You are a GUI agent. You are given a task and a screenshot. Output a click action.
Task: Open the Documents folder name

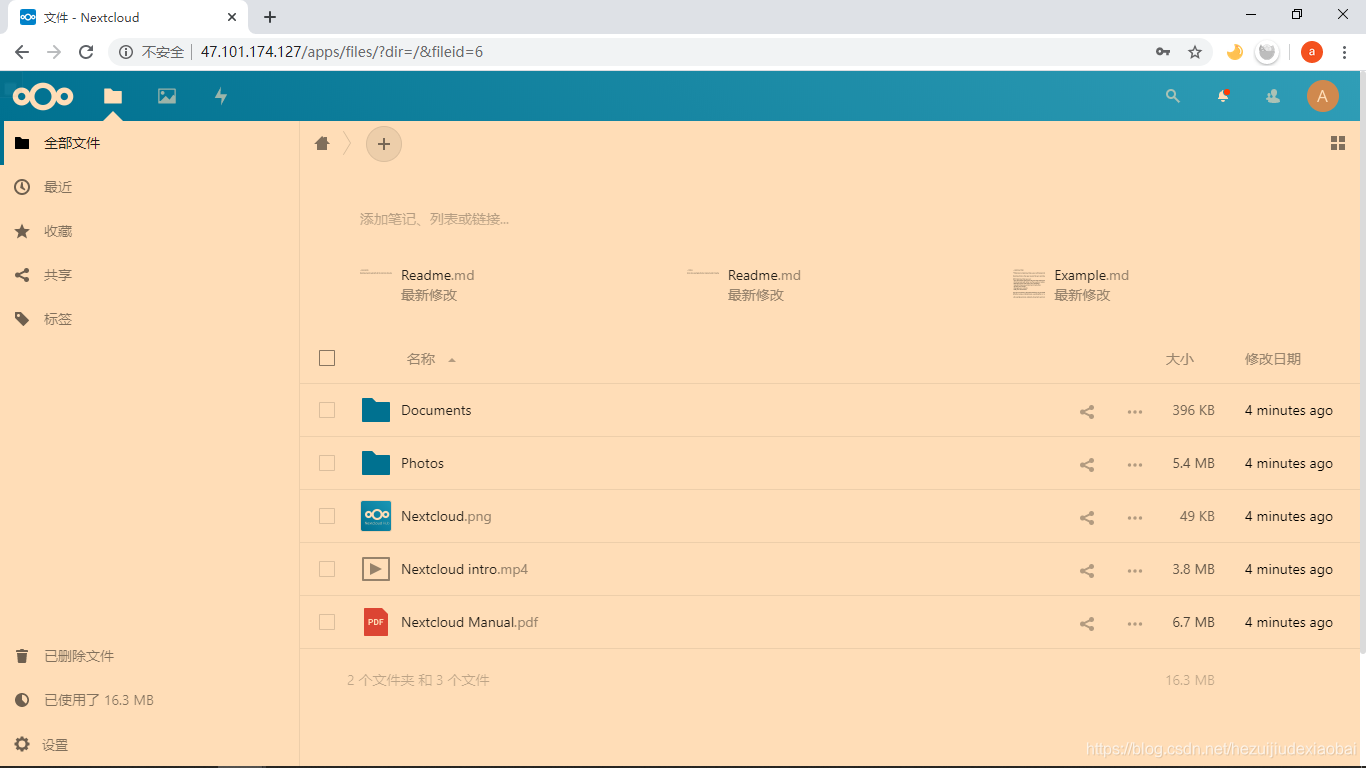pos(436,410)
